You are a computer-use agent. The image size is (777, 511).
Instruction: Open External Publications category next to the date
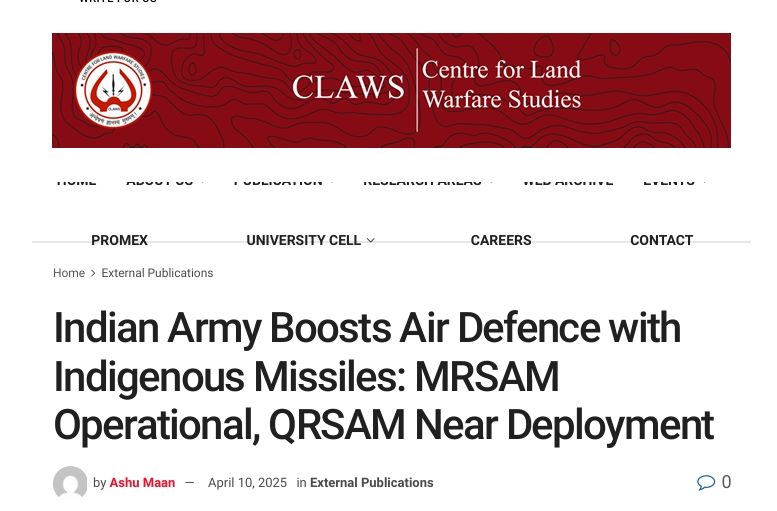372,483
